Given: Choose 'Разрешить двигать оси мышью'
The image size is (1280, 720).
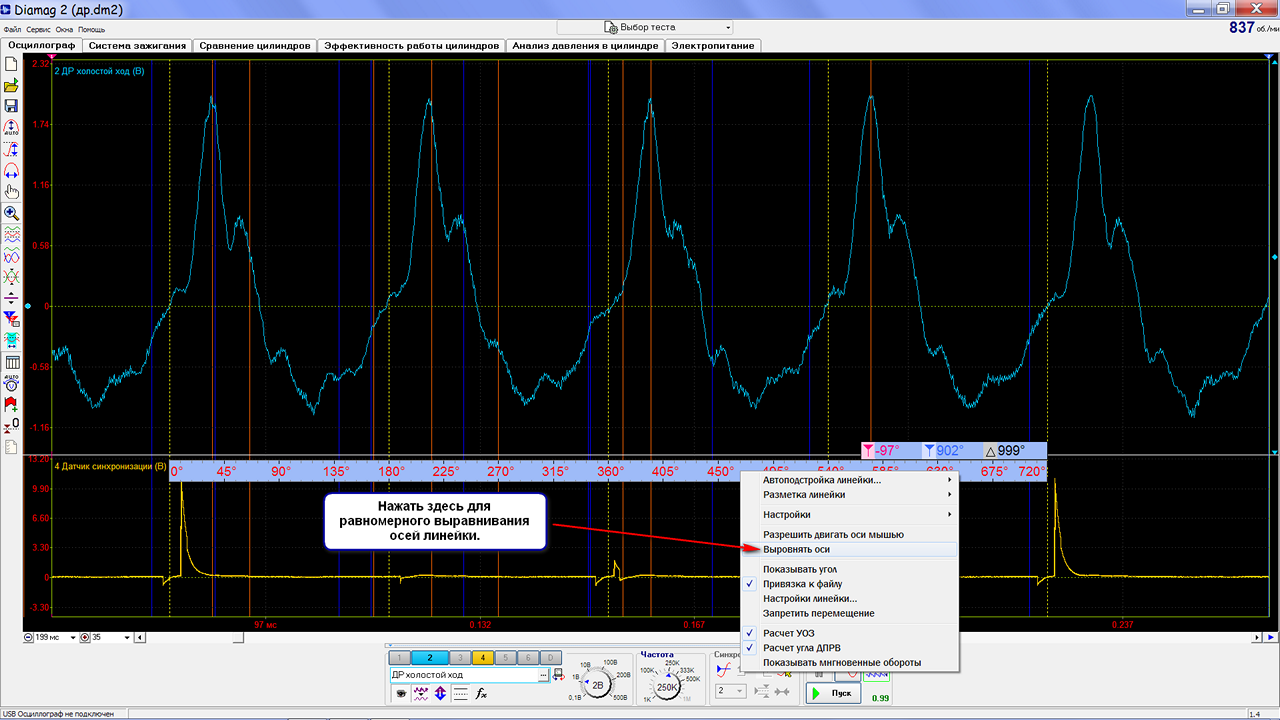Looking at the screenshot, I should point(850,535).
